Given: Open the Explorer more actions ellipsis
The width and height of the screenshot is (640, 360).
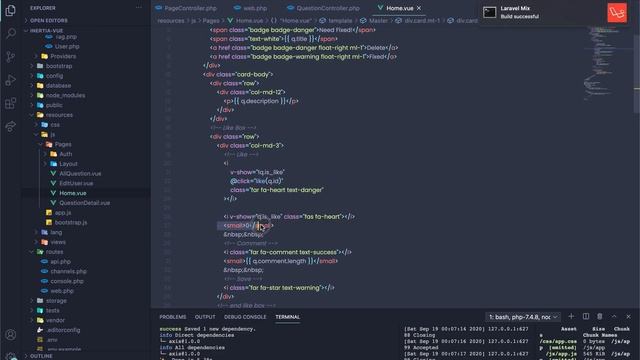Looking at the screenshot, I should click(x=139, y=8).
